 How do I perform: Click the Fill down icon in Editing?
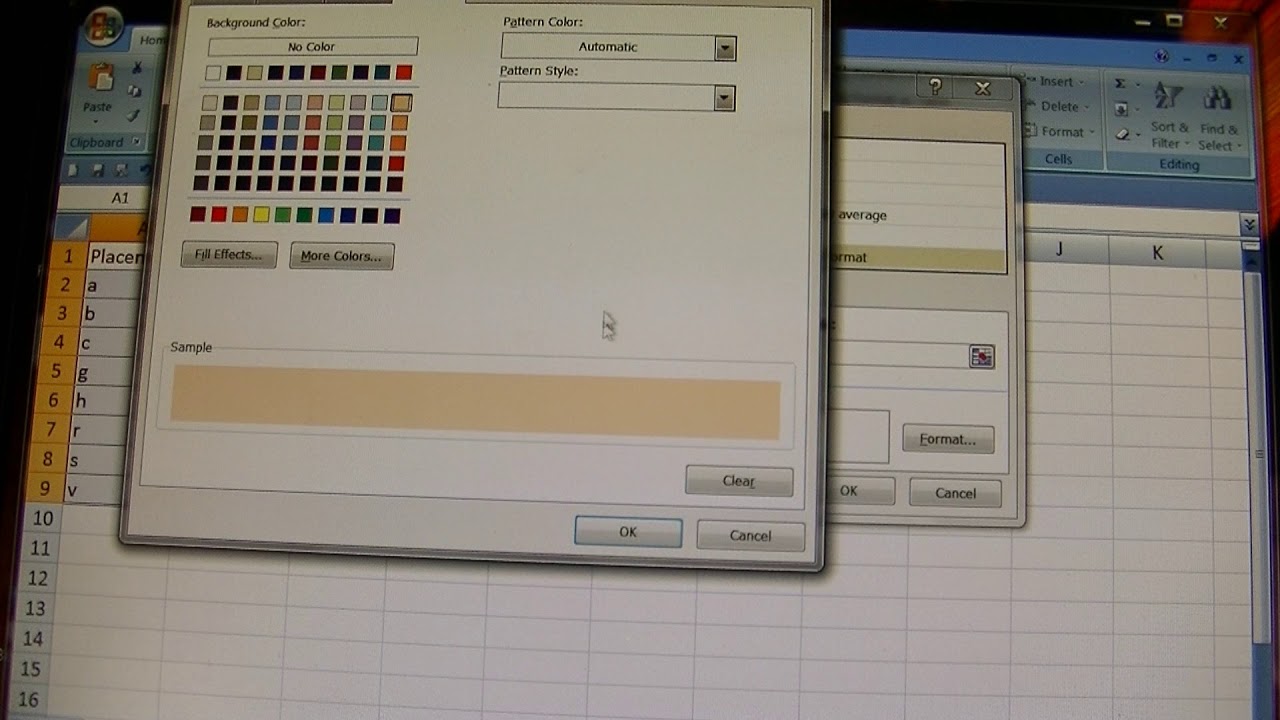(1122, 109)
